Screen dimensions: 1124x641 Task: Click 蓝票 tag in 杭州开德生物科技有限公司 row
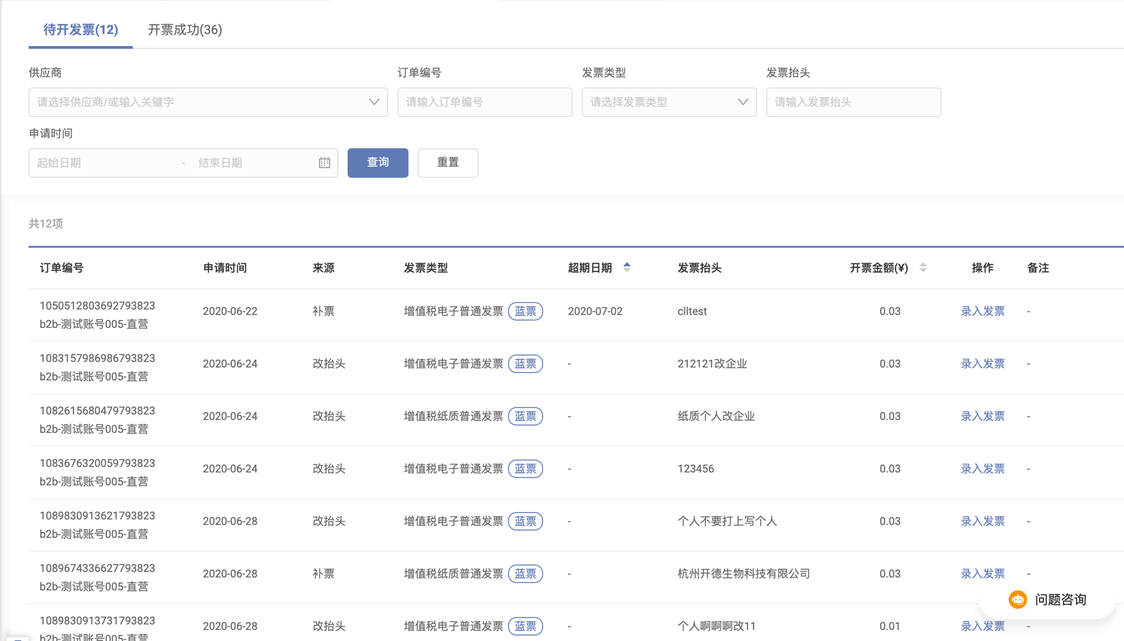[525, 574]
